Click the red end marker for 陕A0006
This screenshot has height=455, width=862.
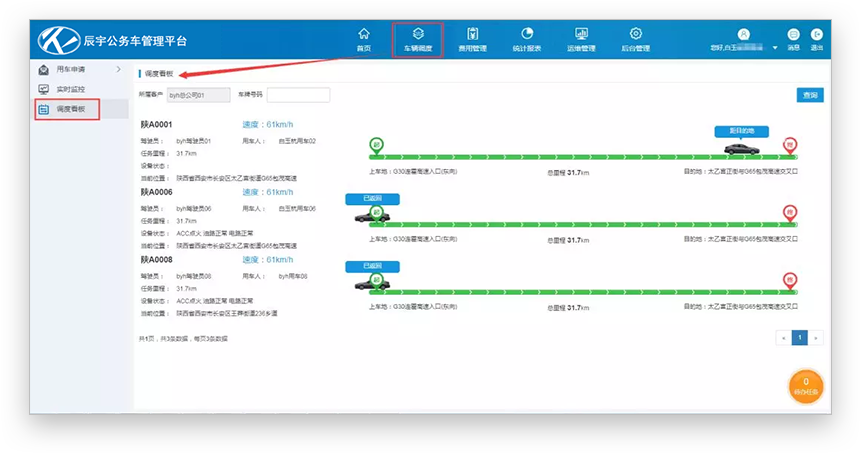[x=790, y=212]
